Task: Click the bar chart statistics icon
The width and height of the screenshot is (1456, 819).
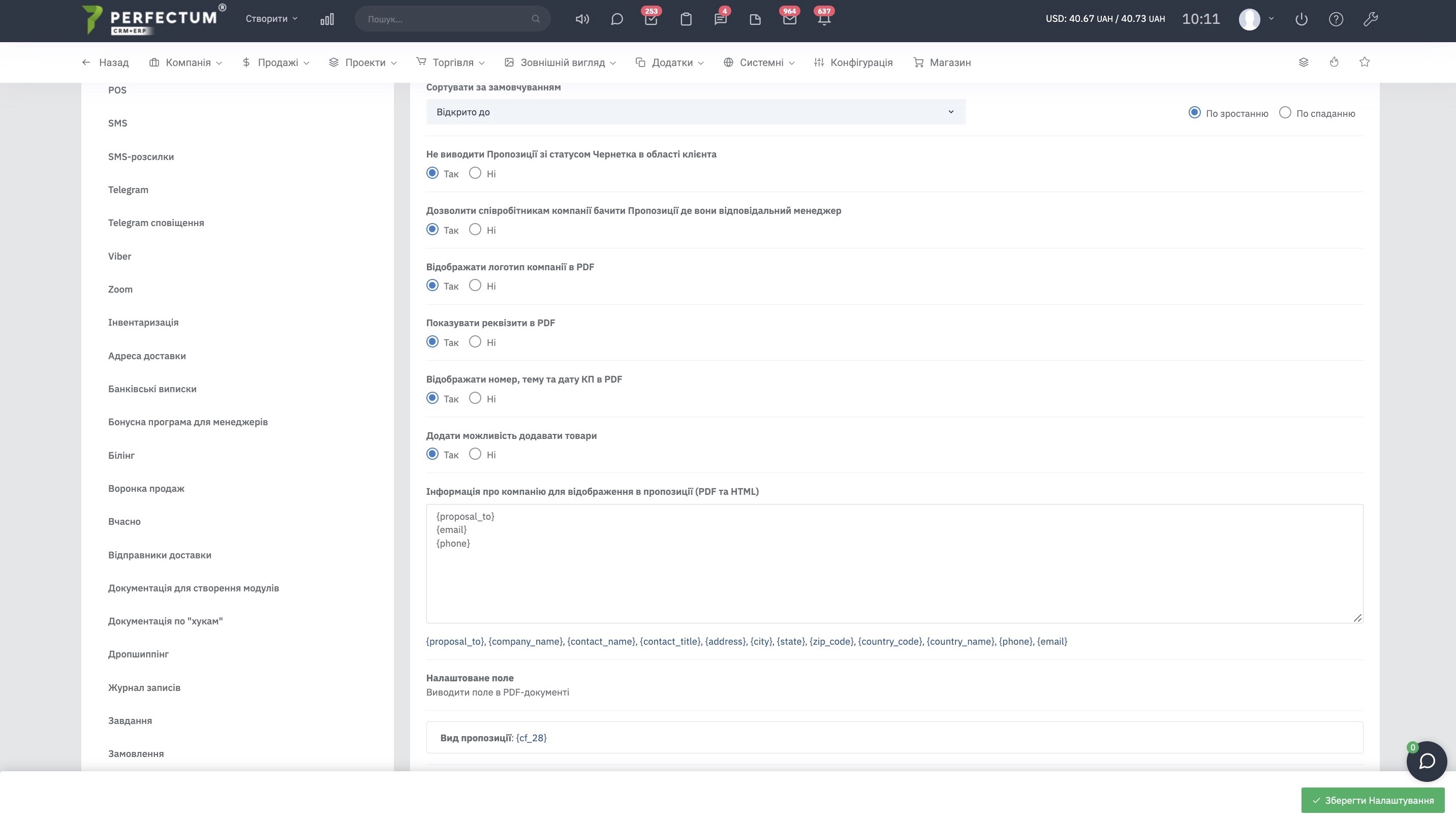Action: [327, 19]
